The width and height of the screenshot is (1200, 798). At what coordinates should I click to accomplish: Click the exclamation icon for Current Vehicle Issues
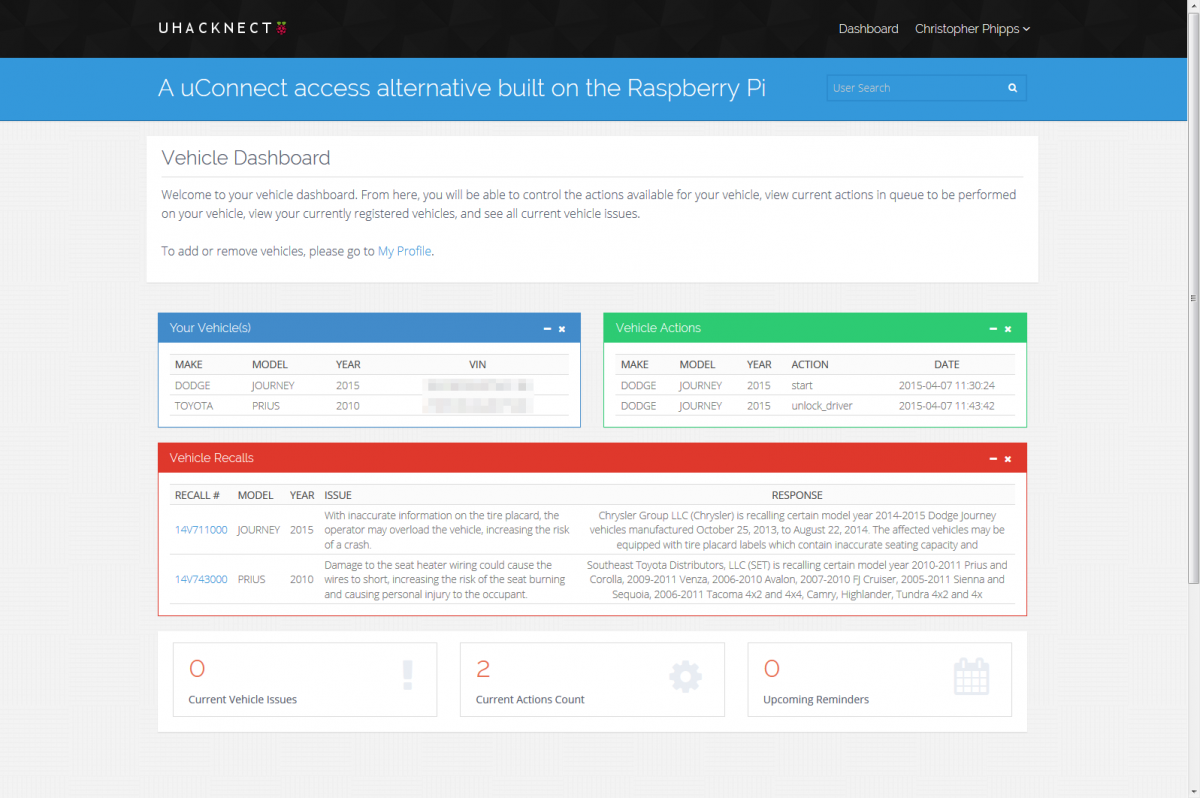(407, 676)
